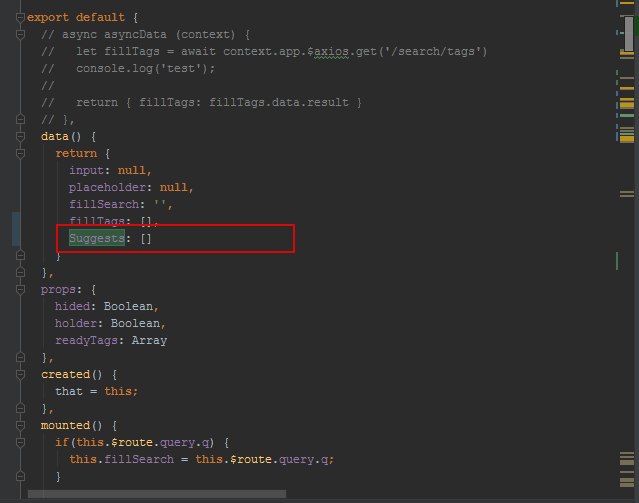Image resolution: width=639 pixels, height=503 pixels.
Task: Click the 'hided' prop name
Action: coord(72,307)
